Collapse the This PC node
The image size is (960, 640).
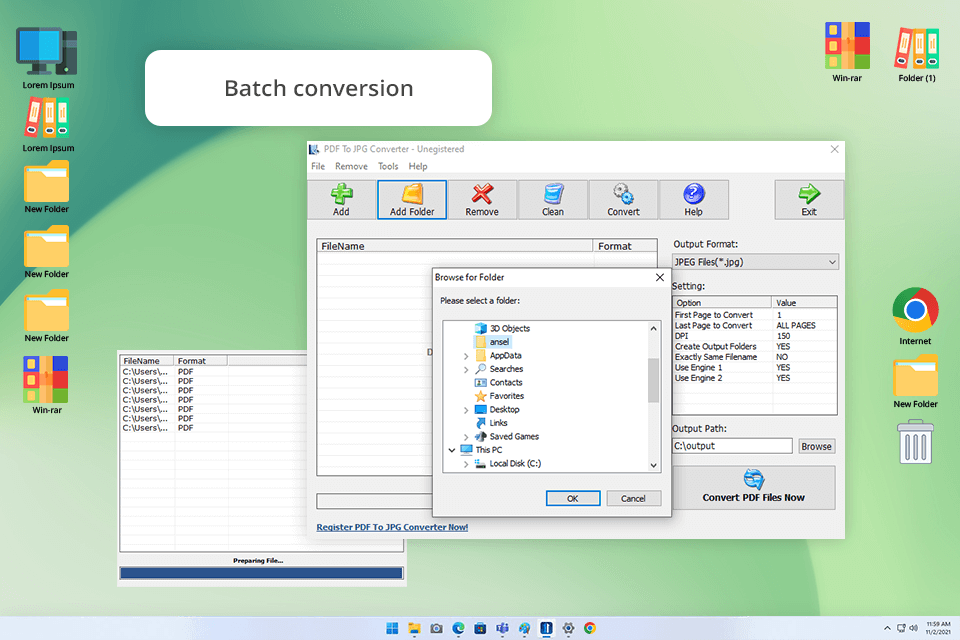pos(452,450)
